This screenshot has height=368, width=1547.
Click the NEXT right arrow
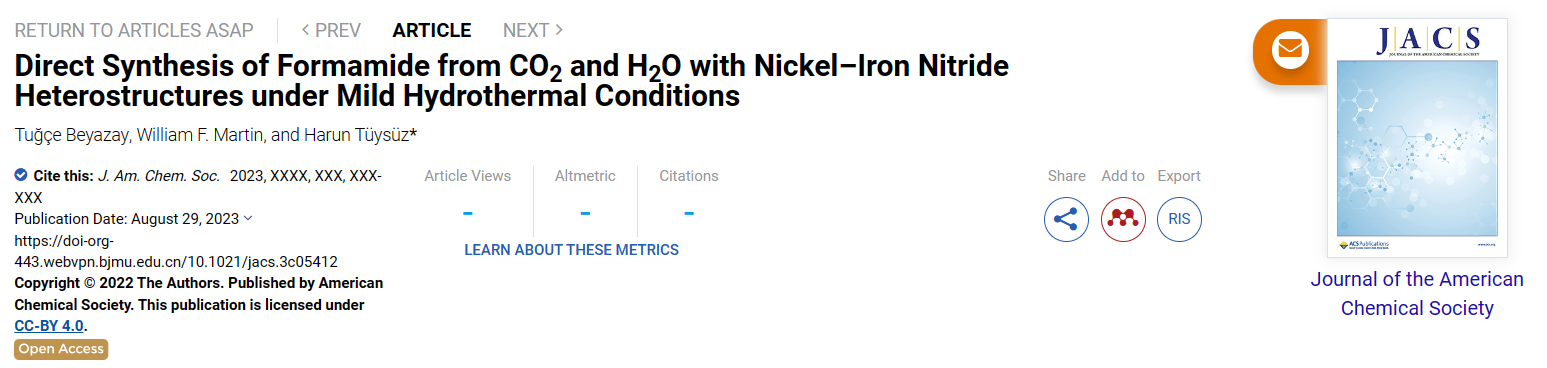(x=559, y=30)
